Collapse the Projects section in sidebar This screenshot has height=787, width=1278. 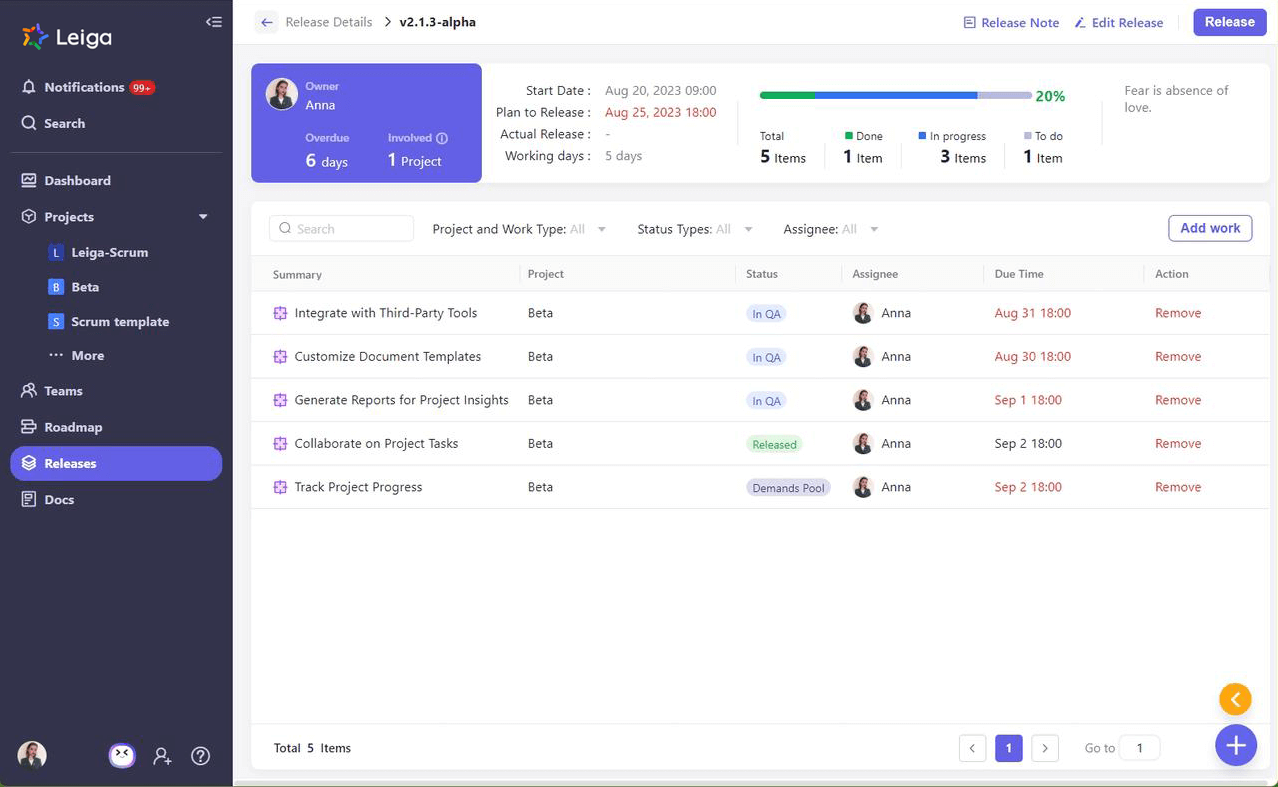click(202, 216)
